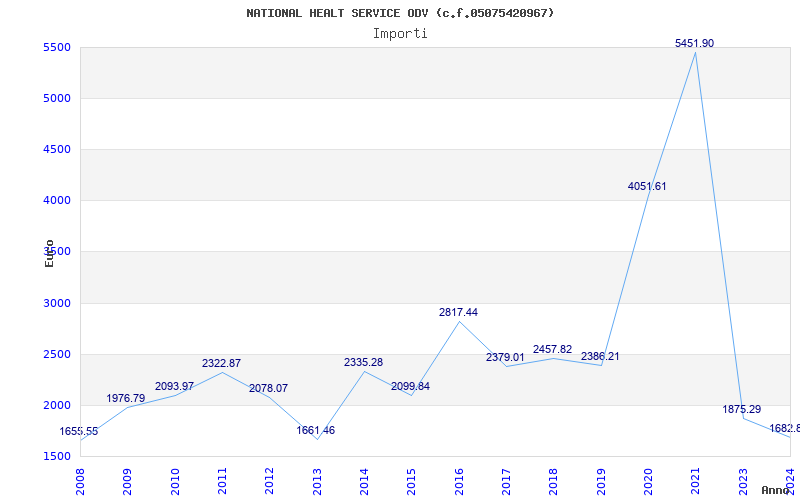Select the 1661.46 data label
The image size is (800, 500).
pos(316,431)
